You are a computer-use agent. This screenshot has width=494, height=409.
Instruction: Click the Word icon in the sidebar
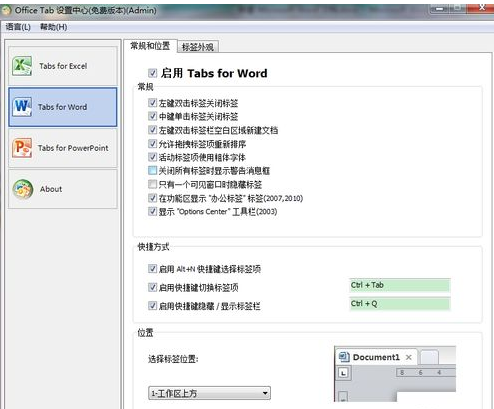[x=22, y=107]
